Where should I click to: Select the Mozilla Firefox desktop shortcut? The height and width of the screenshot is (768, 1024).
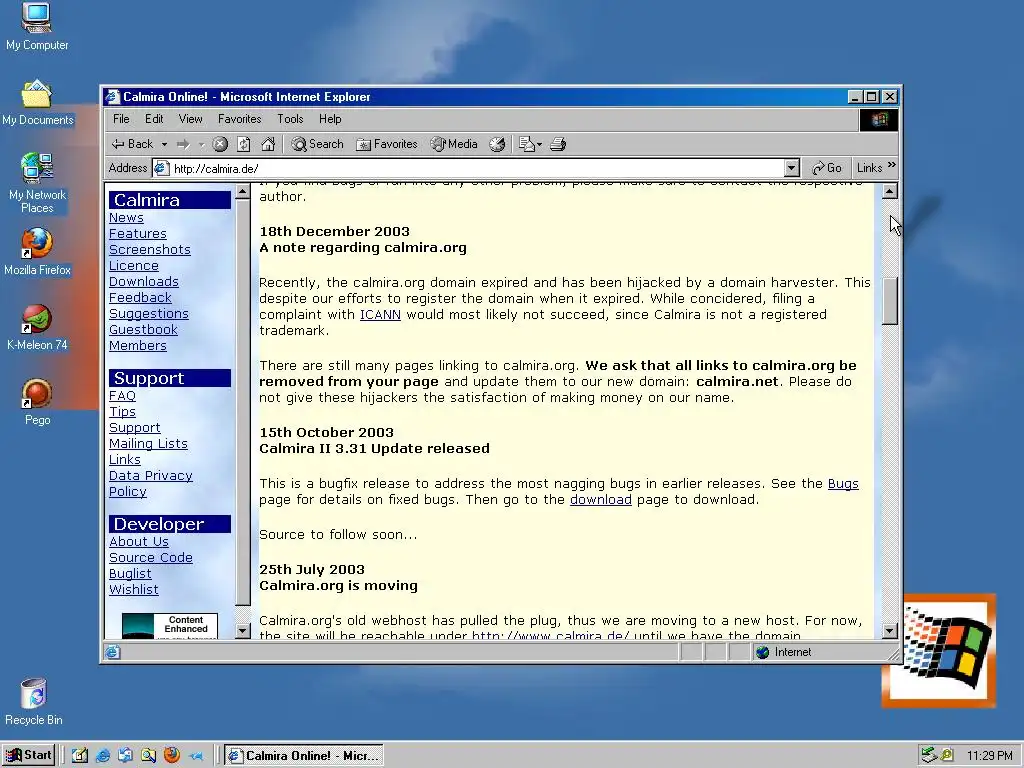coord(37,252)
